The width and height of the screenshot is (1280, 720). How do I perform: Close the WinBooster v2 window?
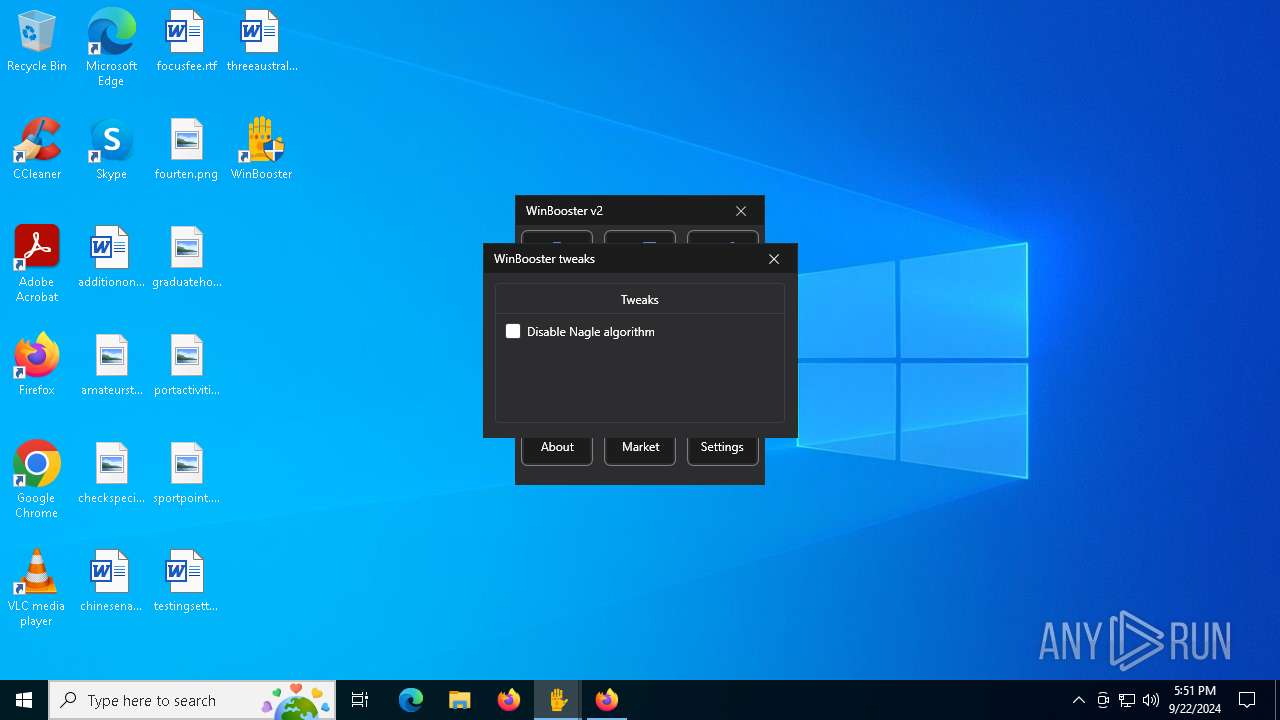point(741,211)
